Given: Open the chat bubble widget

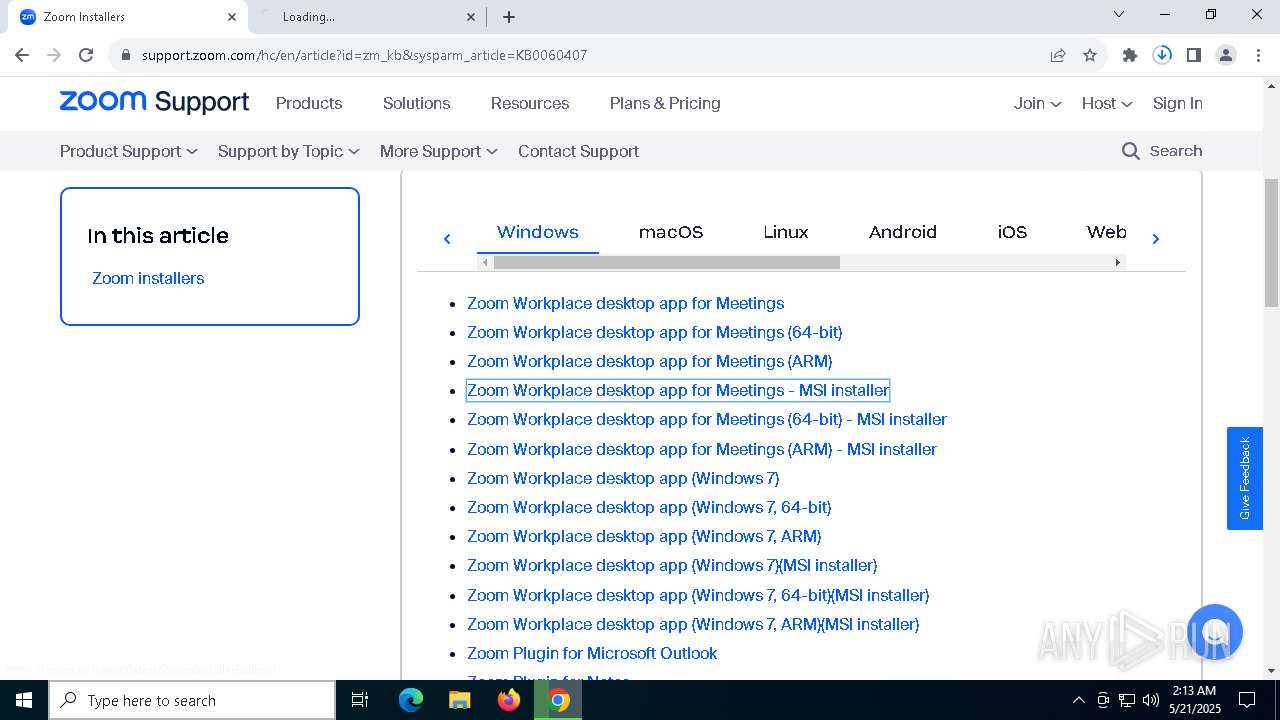Looking at the screenshot, I should (1215, 632).
